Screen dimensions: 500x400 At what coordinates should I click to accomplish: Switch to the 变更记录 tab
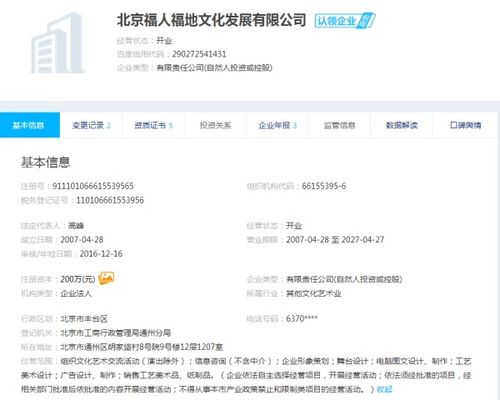tap(91, 125)
